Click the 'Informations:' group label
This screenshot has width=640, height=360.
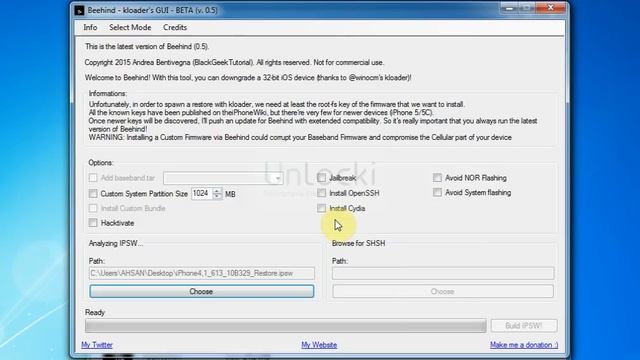click(108, 93)
